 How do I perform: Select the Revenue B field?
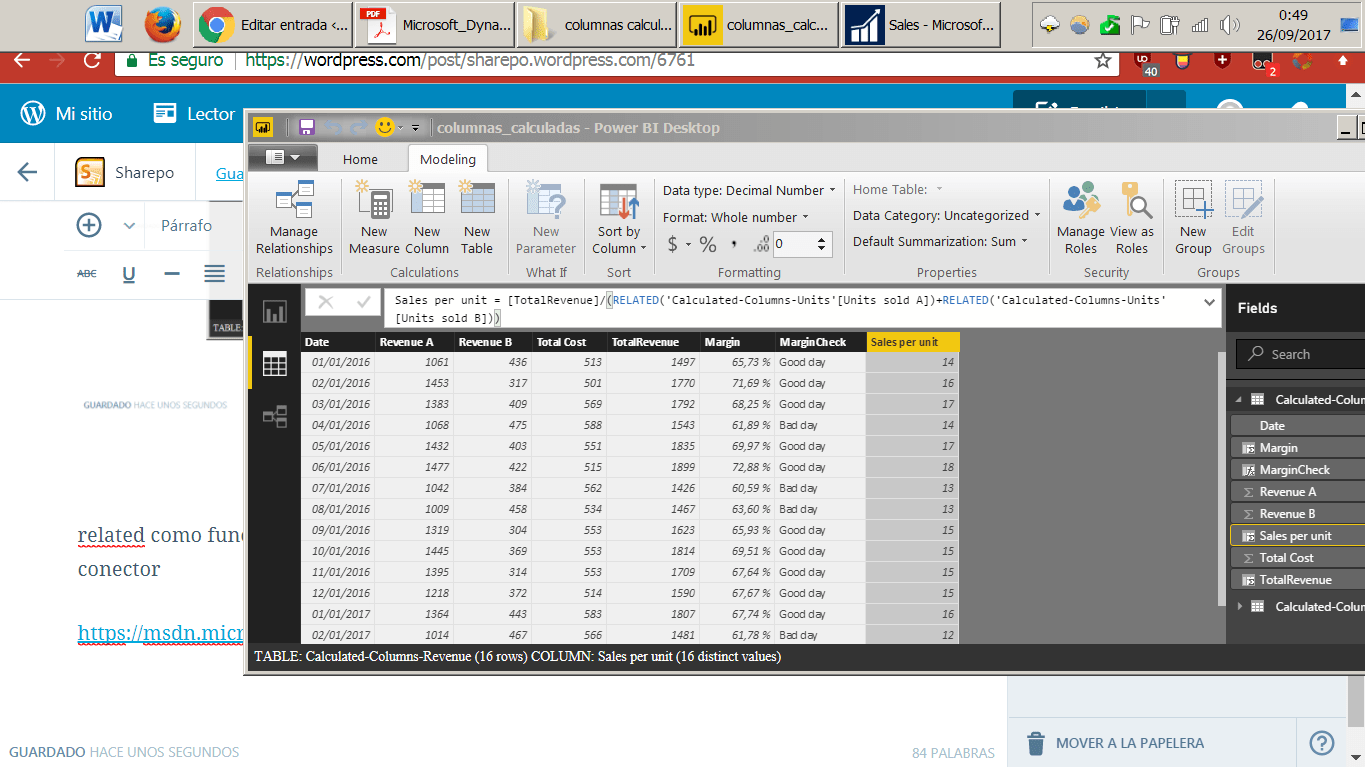coord(1297,514)
